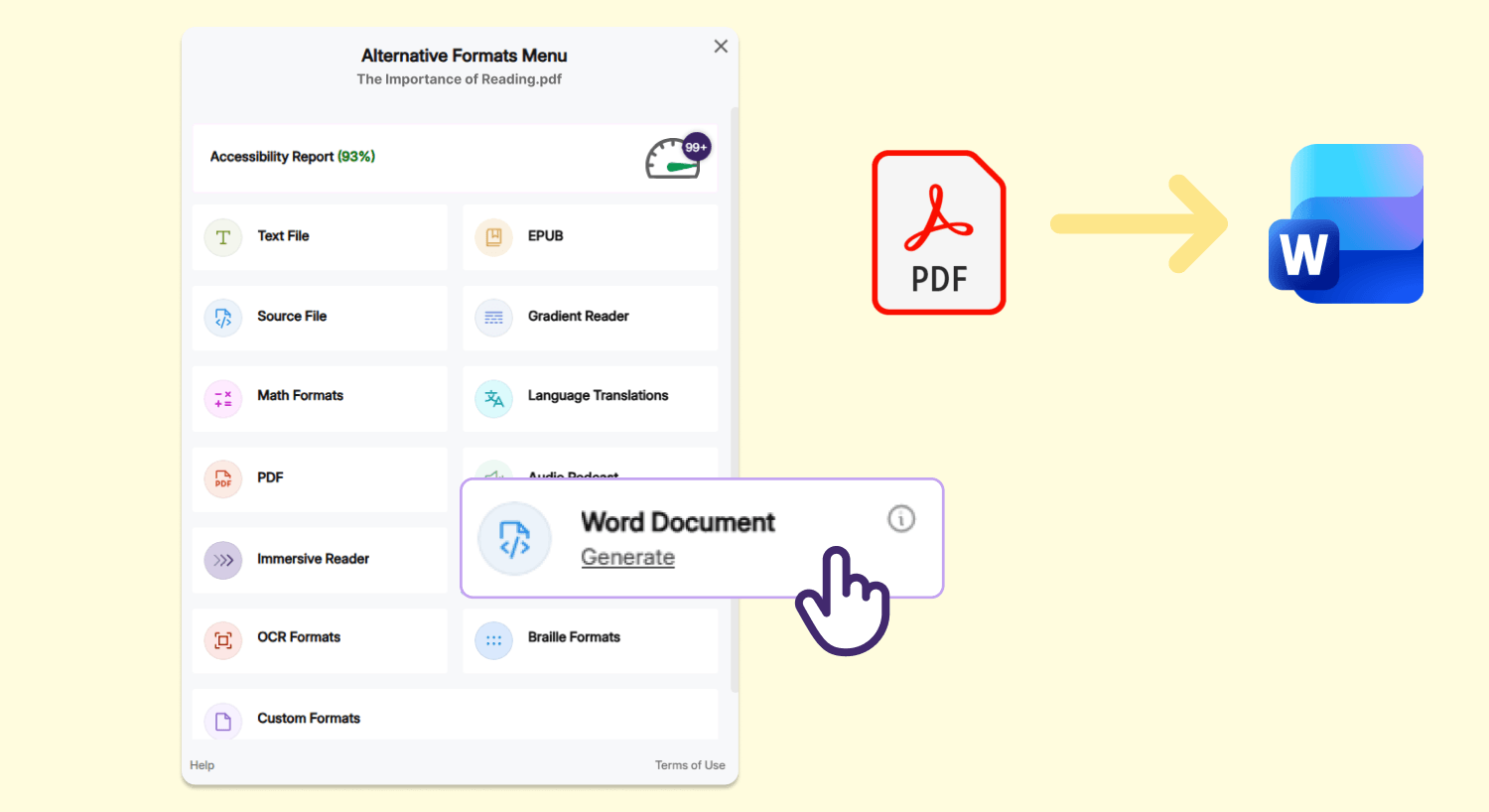Click the Gradient Reader lines icon

tap(494, 318)
